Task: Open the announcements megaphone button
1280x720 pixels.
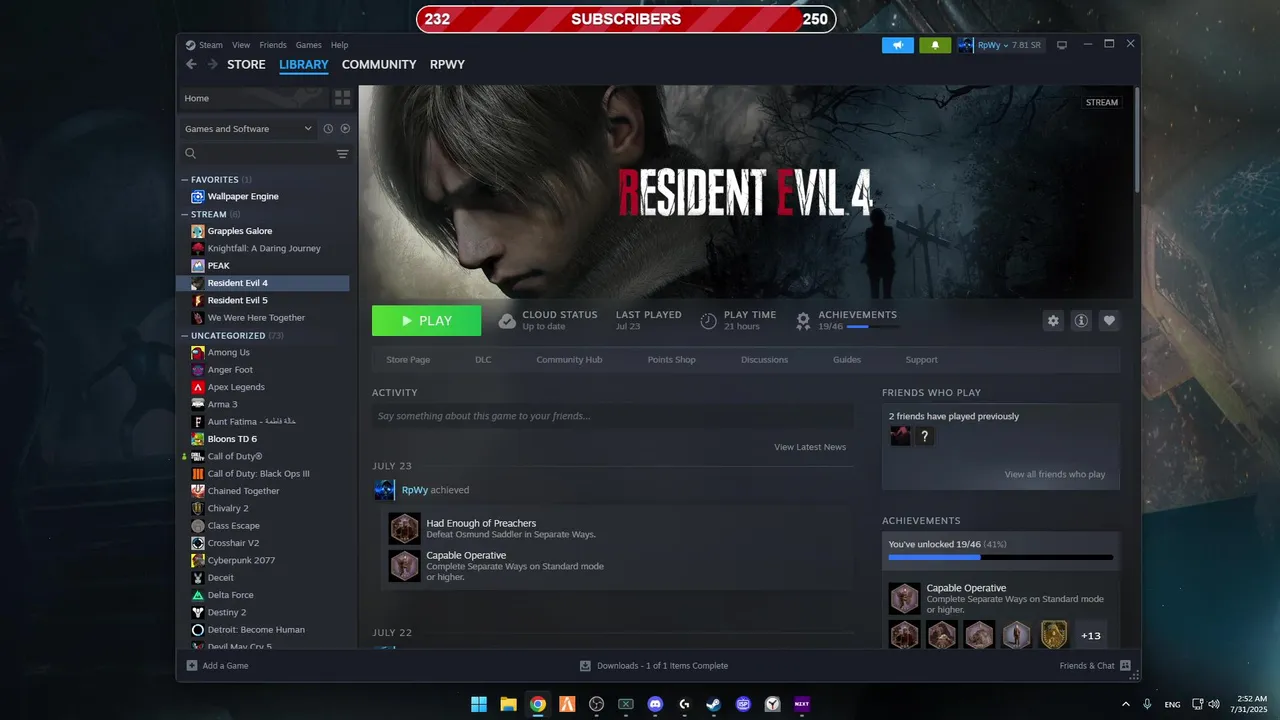Action: click(x=898, y=45)
